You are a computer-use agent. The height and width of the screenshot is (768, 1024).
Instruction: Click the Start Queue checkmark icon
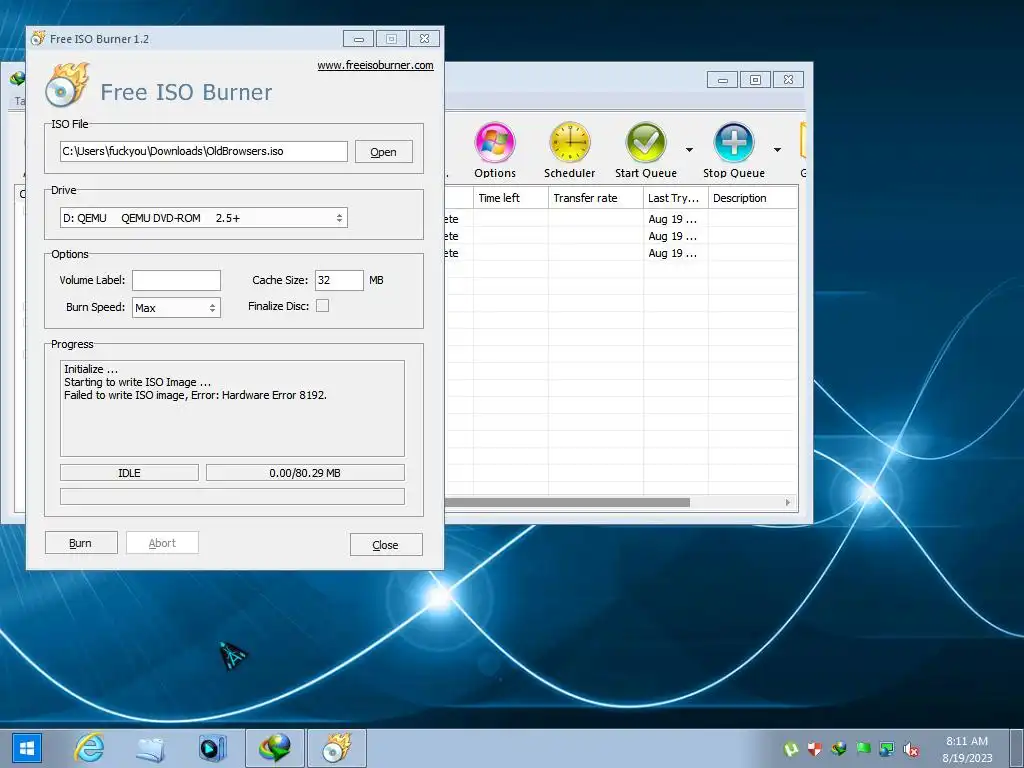tap(645, 142)
